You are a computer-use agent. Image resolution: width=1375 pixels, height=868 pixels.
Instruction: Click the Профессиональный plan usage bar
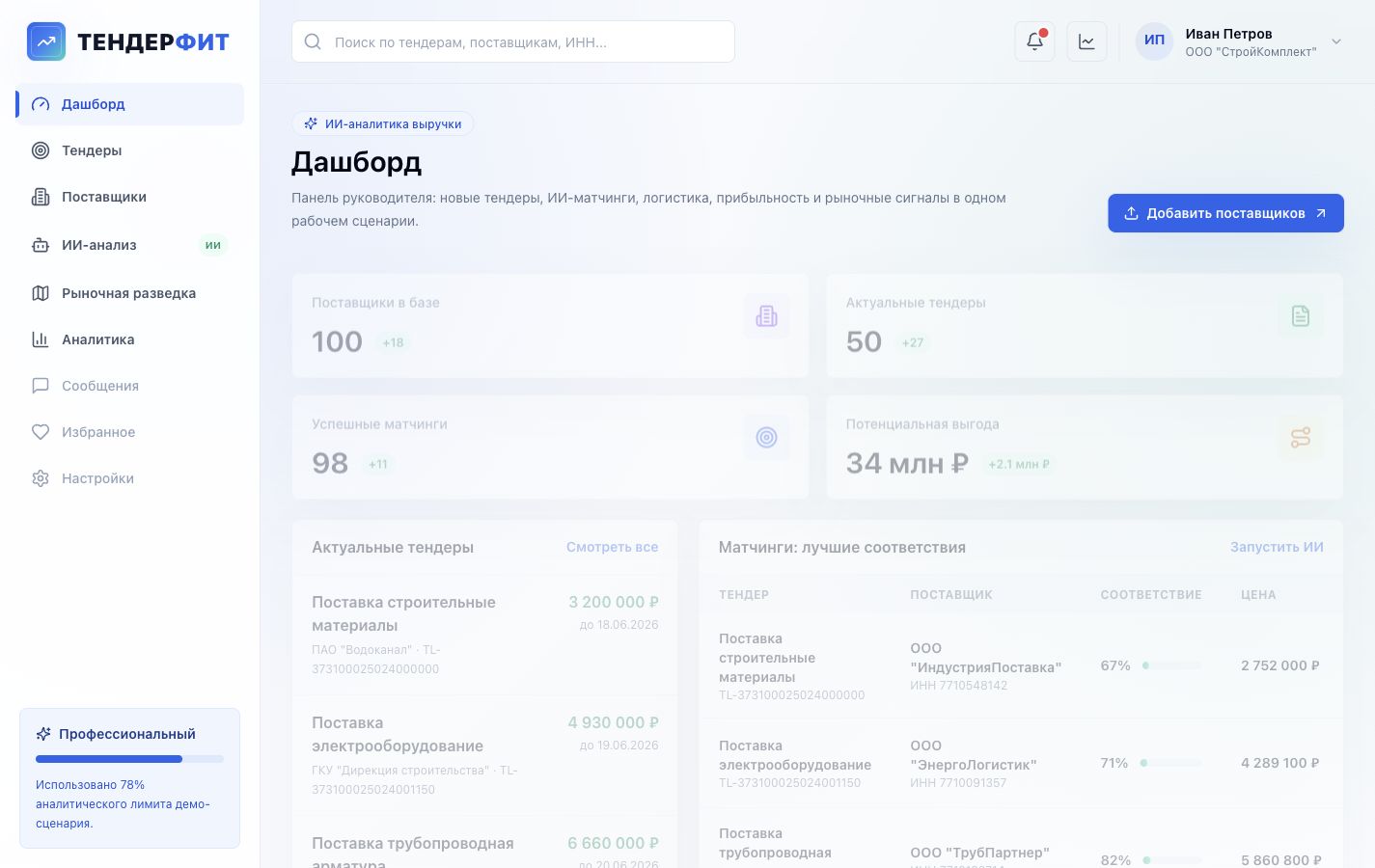pos(129,759)
